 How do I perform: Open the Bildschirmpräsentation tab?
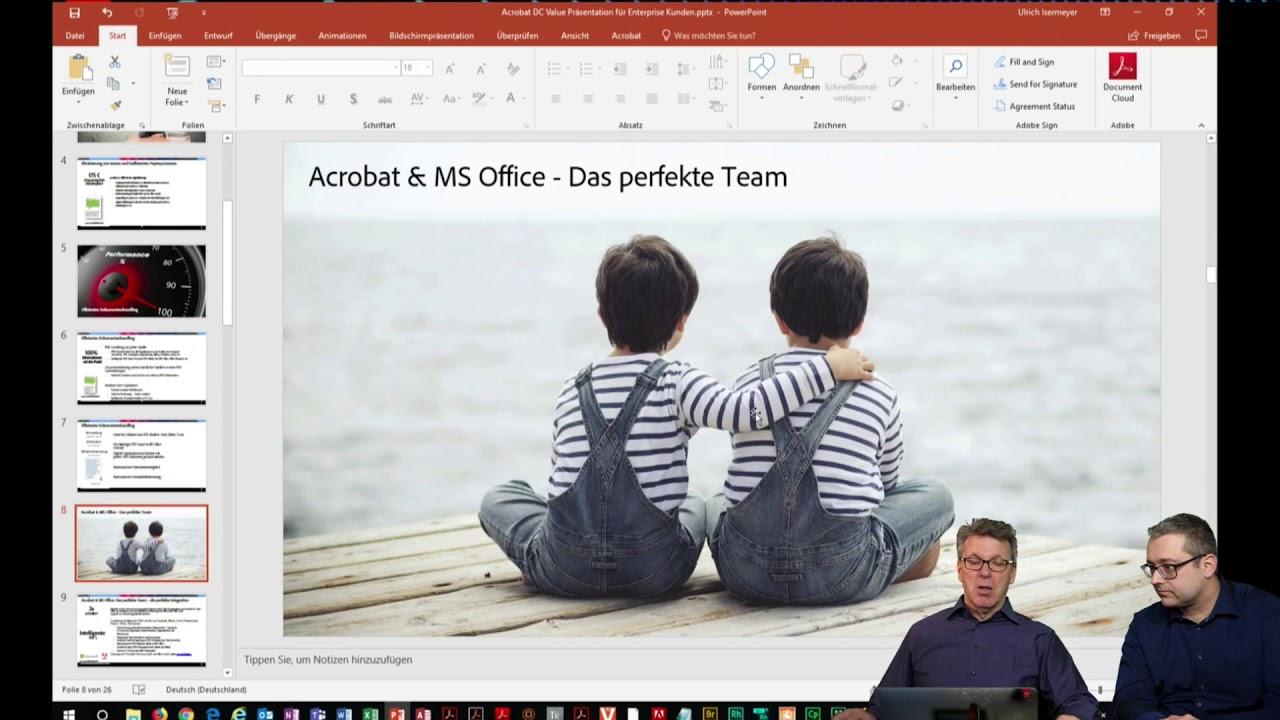[x=431, y=35]
